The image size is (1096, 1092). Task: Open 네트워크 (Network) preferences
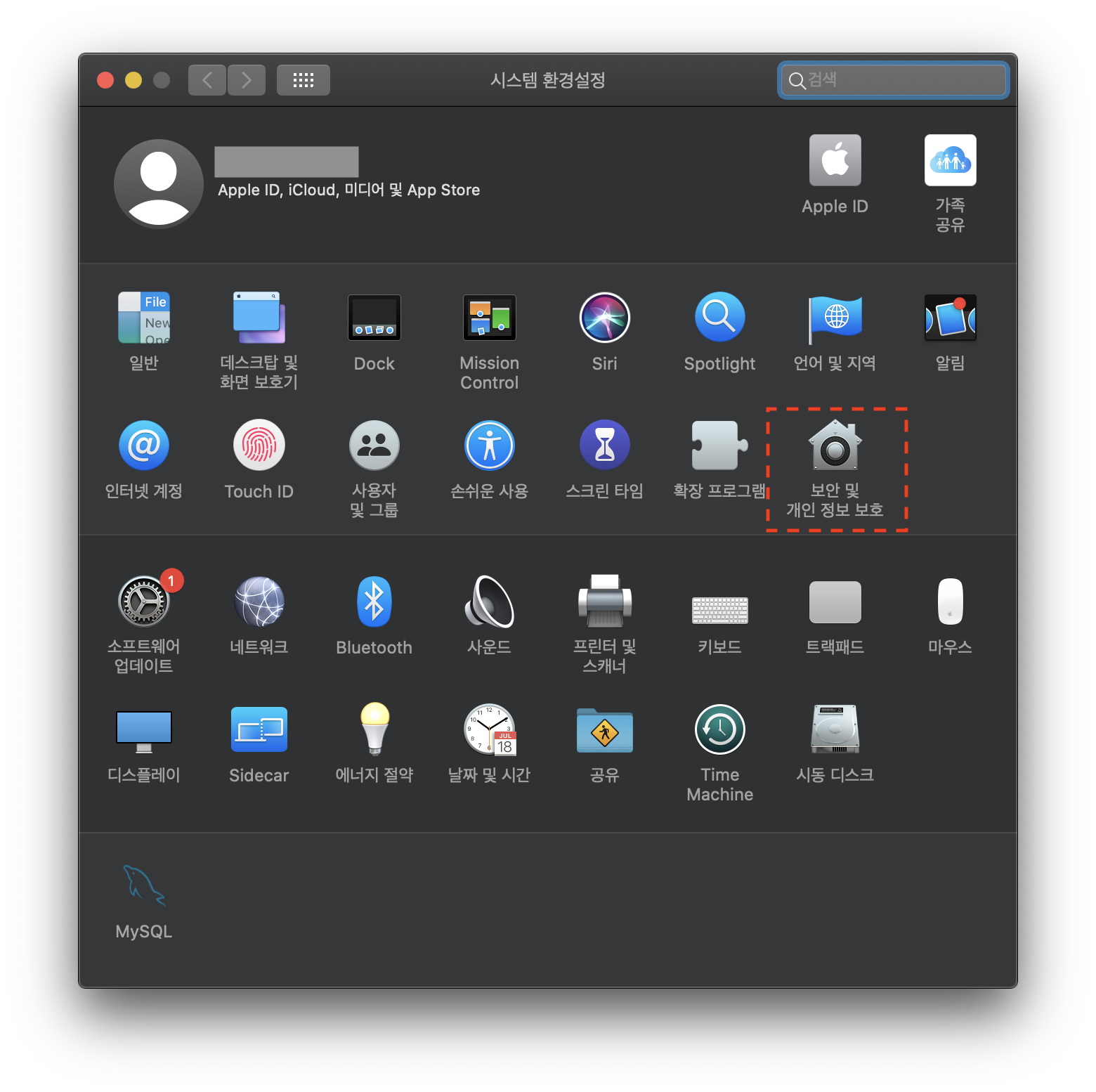pos(259,602)
